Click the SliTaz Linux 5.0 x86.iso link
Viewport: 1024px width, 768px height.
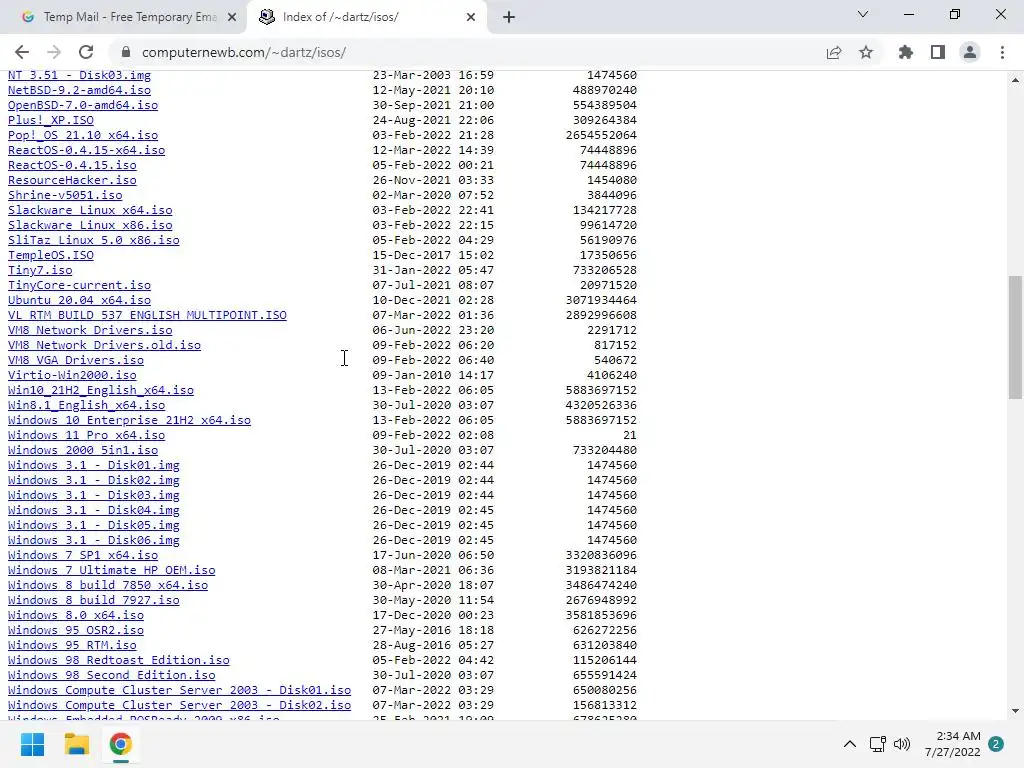pos(93,240)
